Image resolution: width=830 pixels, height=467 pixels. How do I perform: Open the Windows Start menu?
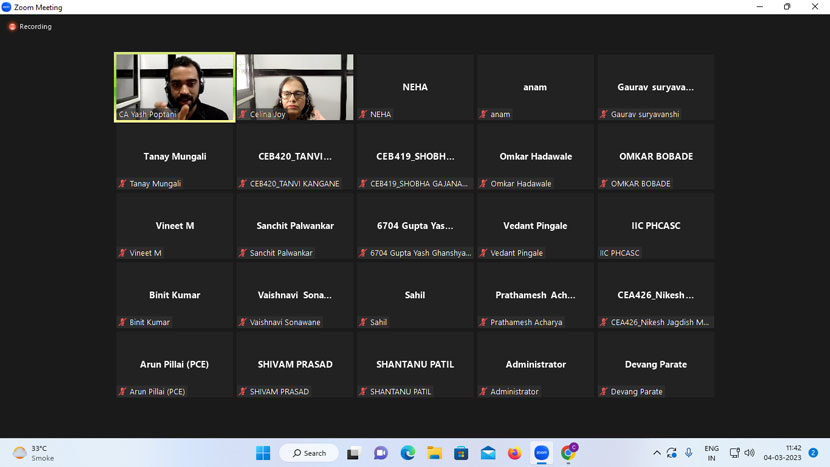(263, 453)
